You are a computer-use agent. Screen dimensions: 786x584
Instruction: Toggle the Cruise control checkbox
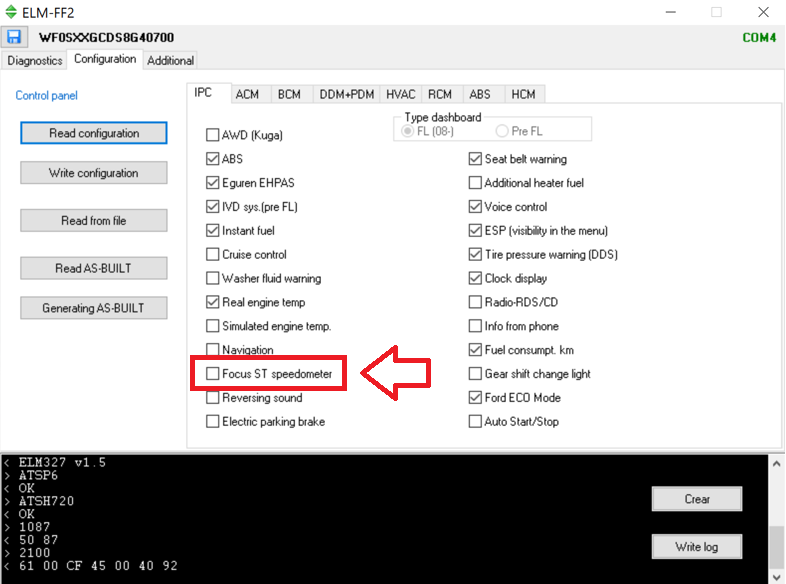pyautogui.click(x=212, y=255)
